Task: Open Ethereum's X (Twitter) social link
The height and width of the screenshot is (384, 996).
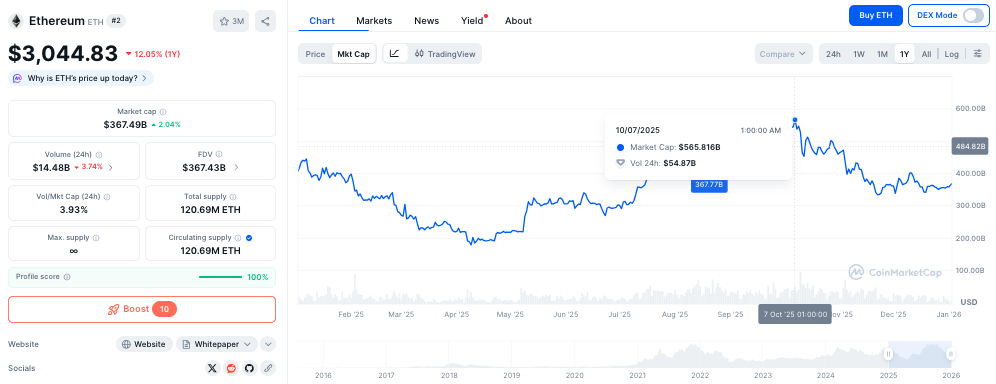Action: pyautogui.click(x=212, y=368)
